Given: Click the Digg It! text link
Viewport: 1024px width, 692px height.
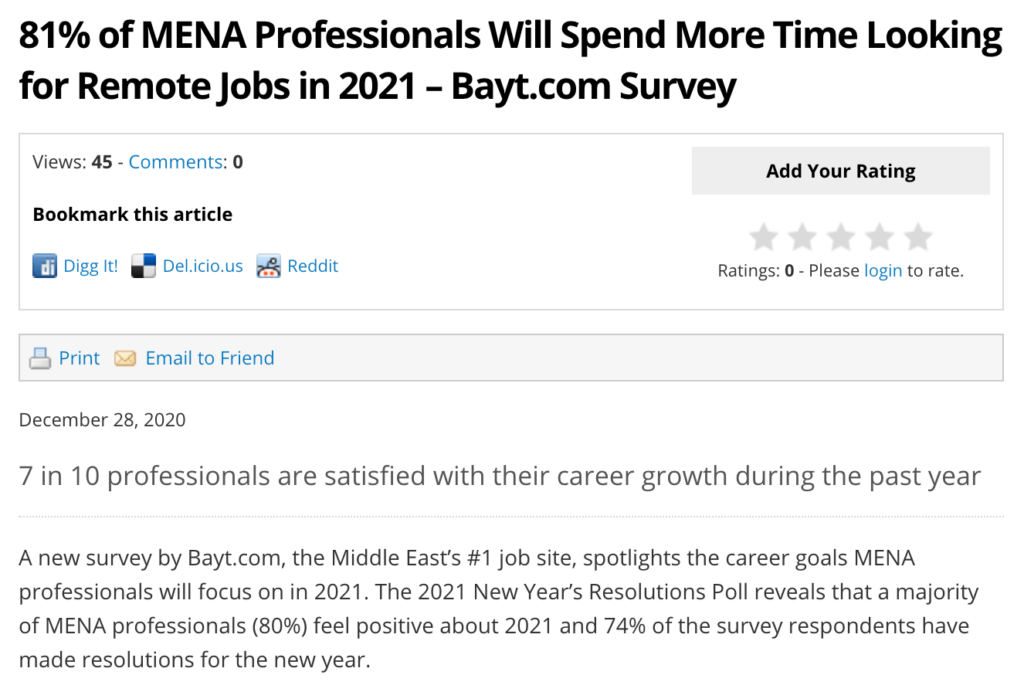Looking at the screenshot, I should [x=91, y=266].
